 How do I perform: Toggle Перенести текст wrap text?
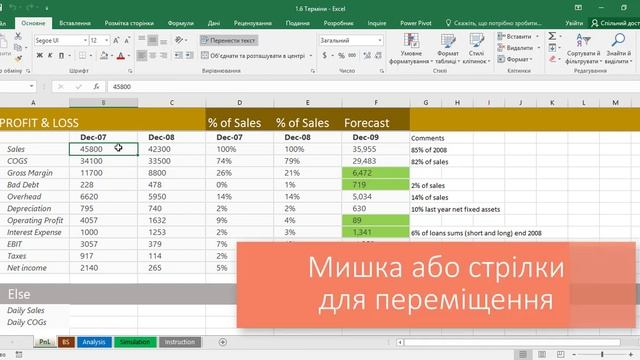229,40
